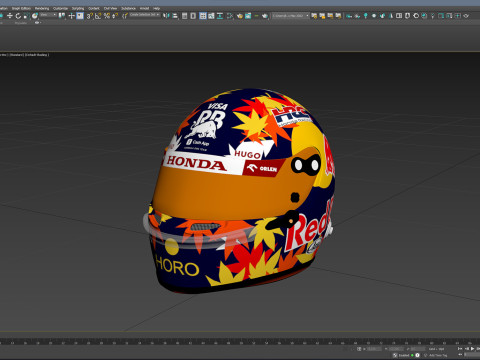
Task: Click Add Time Tag
Action: coord(438,355)
